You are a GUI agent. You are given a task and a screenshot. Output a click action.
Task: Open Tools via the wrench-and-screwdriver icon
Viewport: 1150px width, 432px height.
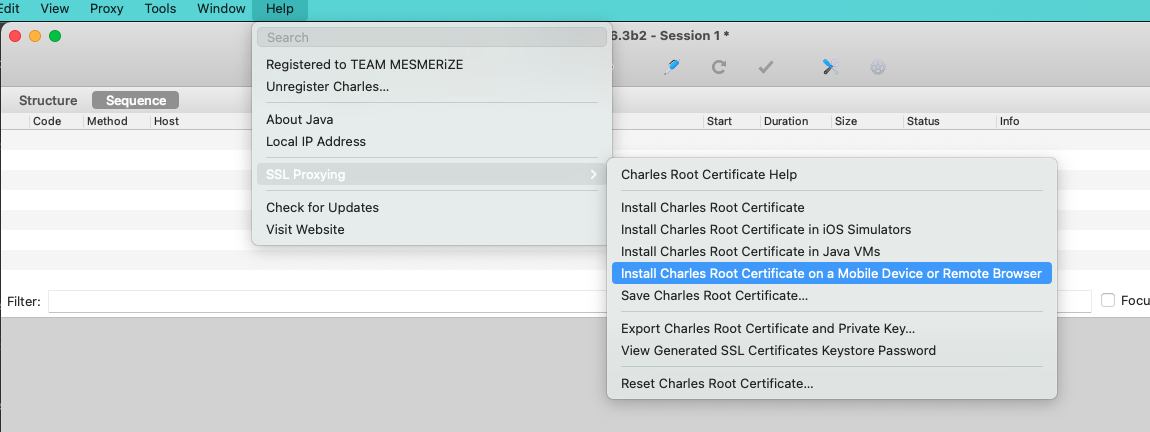[830, 67]
